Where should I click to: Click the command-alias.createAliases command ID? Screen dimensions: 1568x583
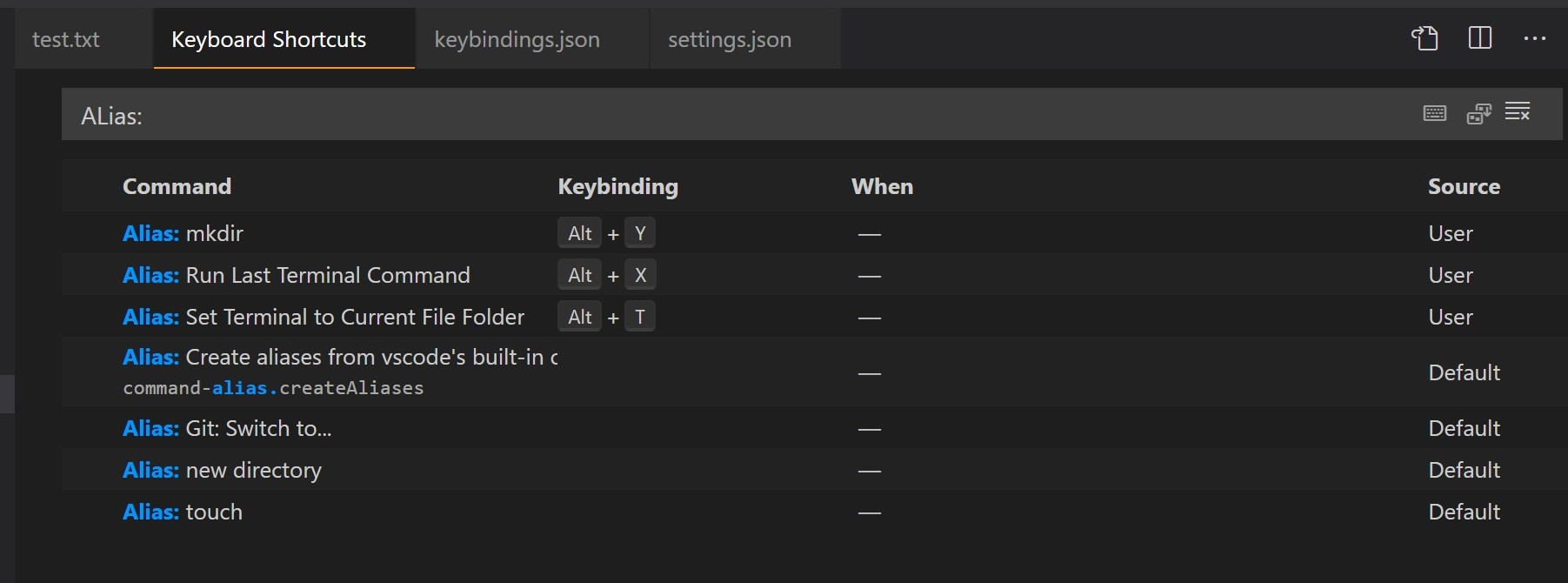point(273,387)
